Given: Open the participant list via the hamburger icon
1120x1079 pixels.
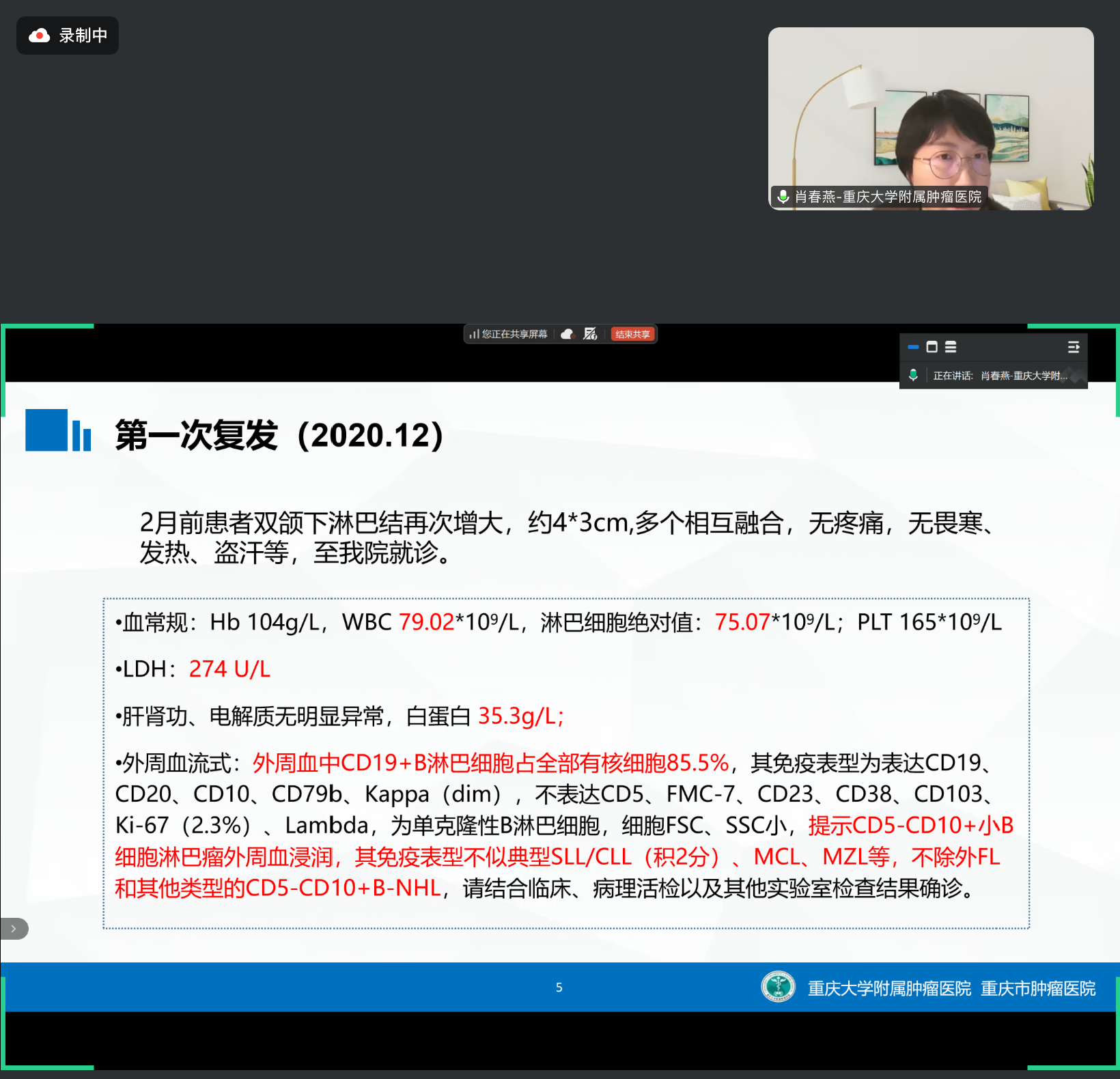Looking at the screenshot, I should 951,347.
